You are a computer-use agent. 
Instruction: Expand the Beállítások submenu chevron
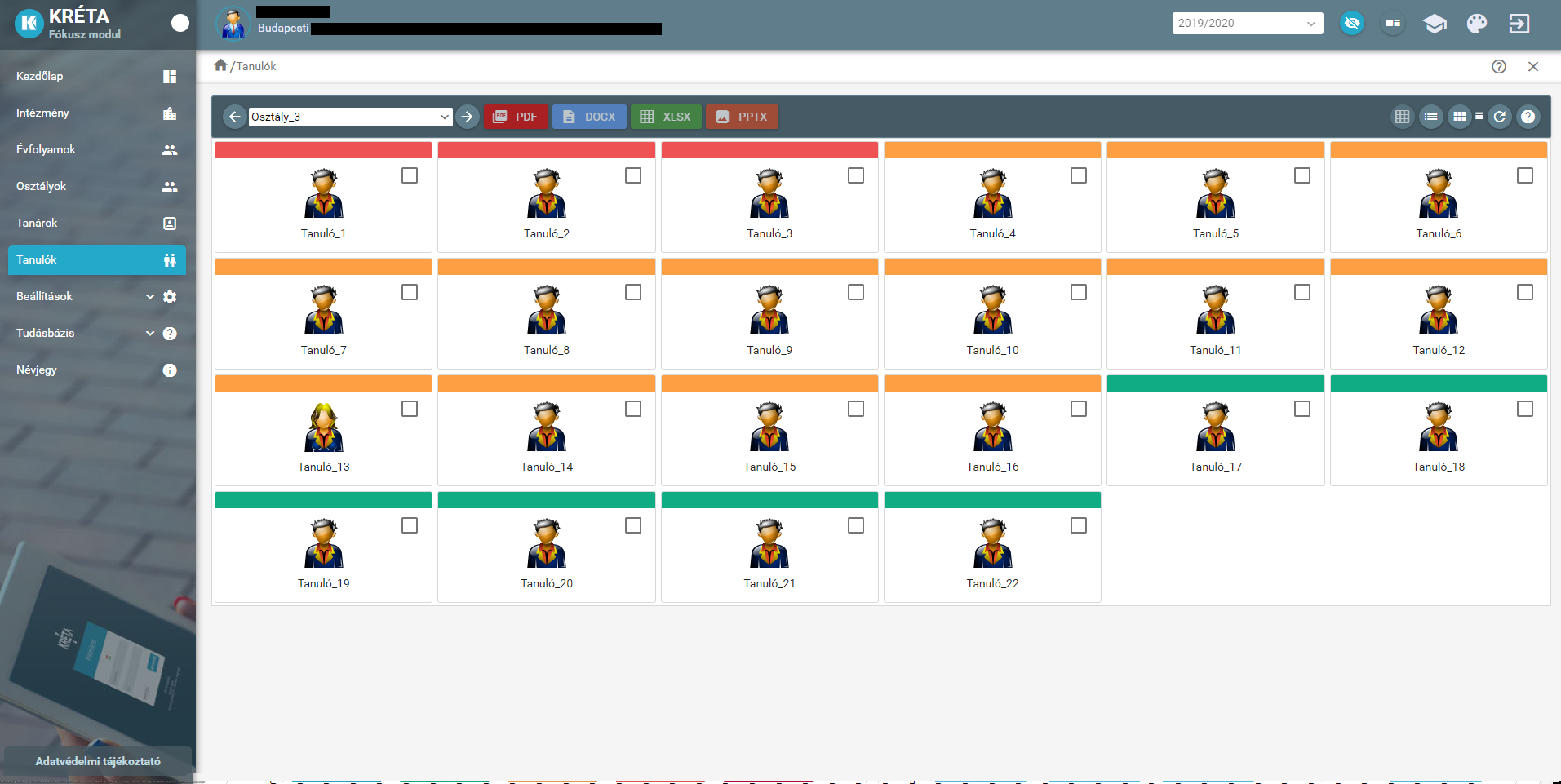click(x=150, y=297)
